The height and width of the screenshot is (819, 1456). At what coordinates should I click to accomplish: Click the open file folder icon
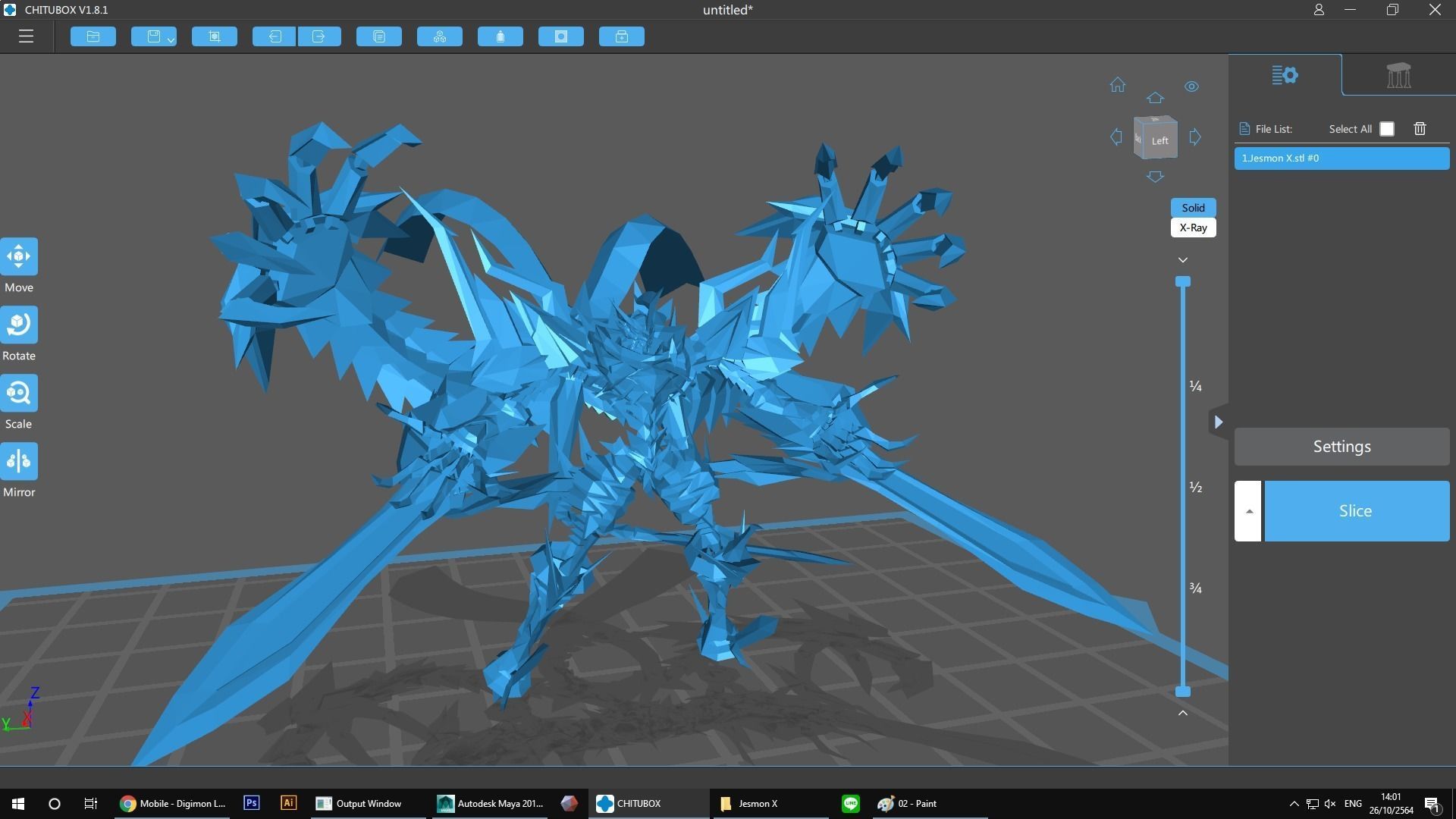point(93,36)
